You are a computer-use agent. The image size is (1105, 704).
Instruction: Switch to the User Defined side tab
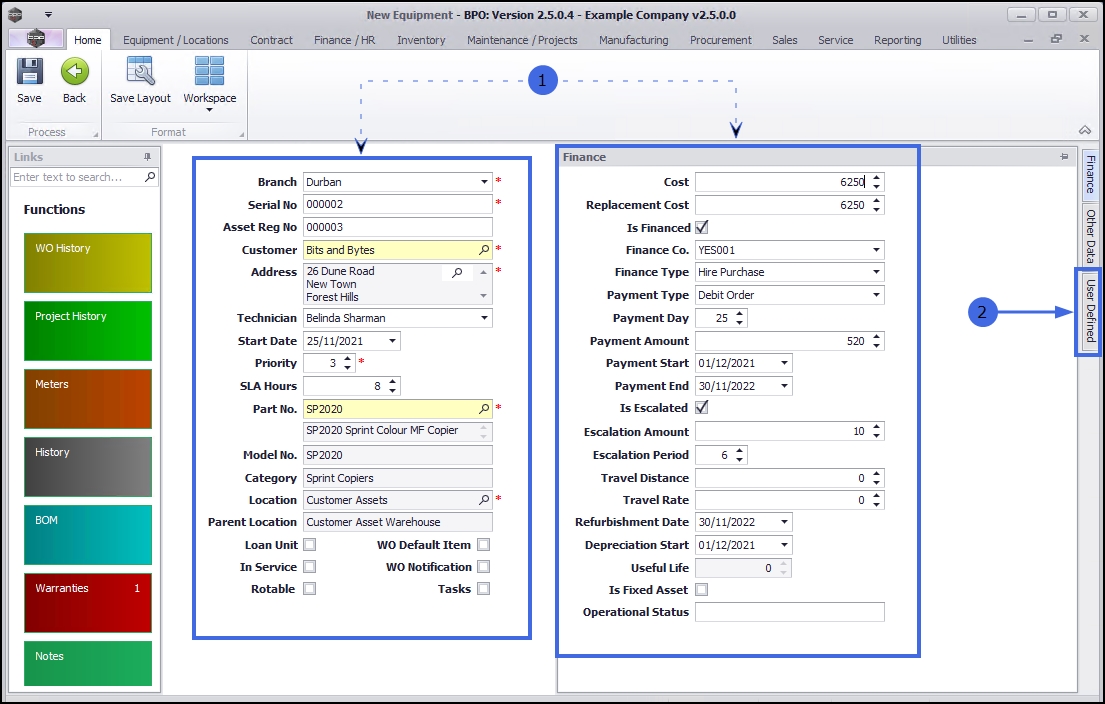tap(1090, 311)
